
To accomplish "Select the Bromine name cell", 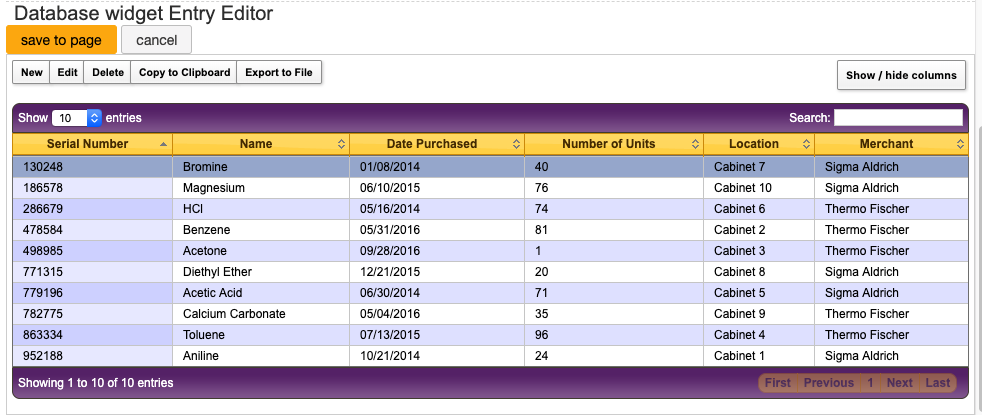I will click(261, 167).
